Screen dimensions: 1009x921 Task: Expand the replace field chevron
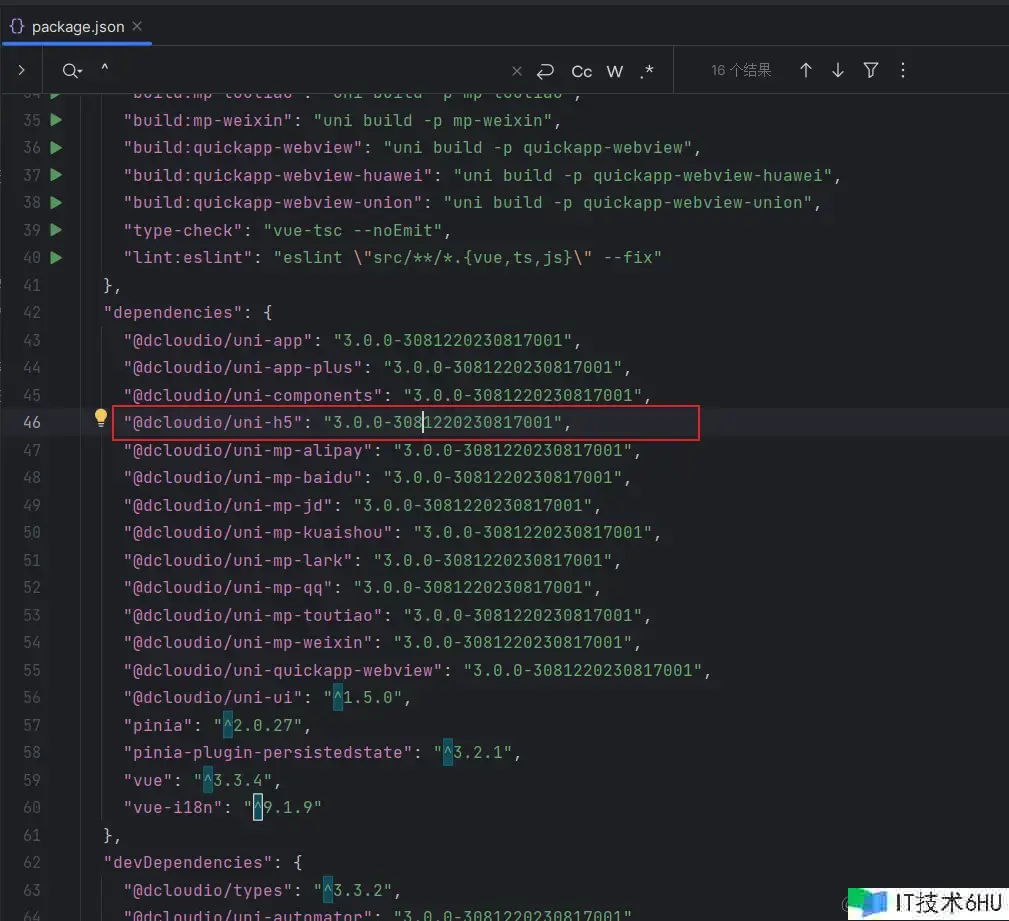(x=21, y=70)
